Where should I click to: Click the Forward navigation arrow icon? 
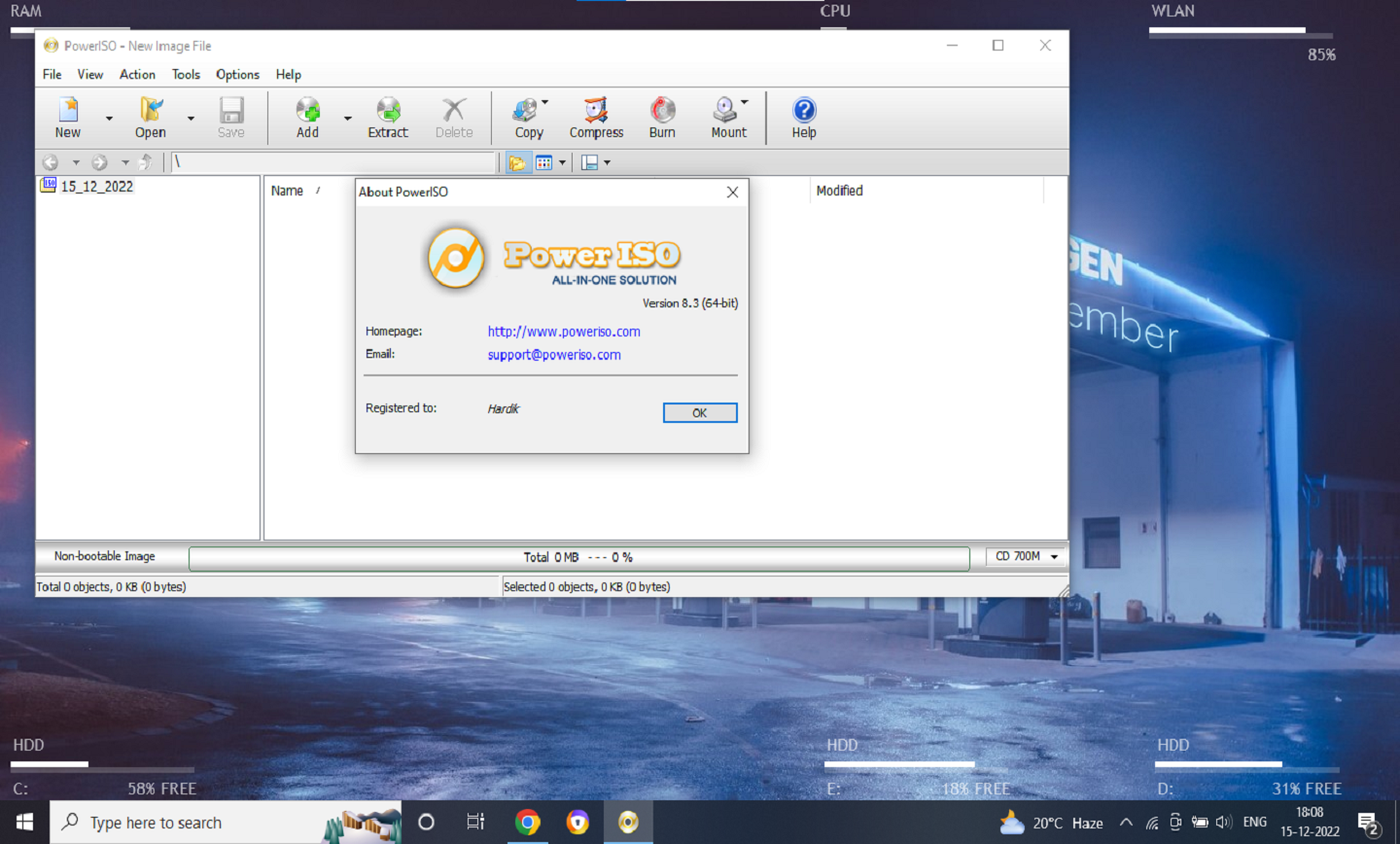pos(99,162)
